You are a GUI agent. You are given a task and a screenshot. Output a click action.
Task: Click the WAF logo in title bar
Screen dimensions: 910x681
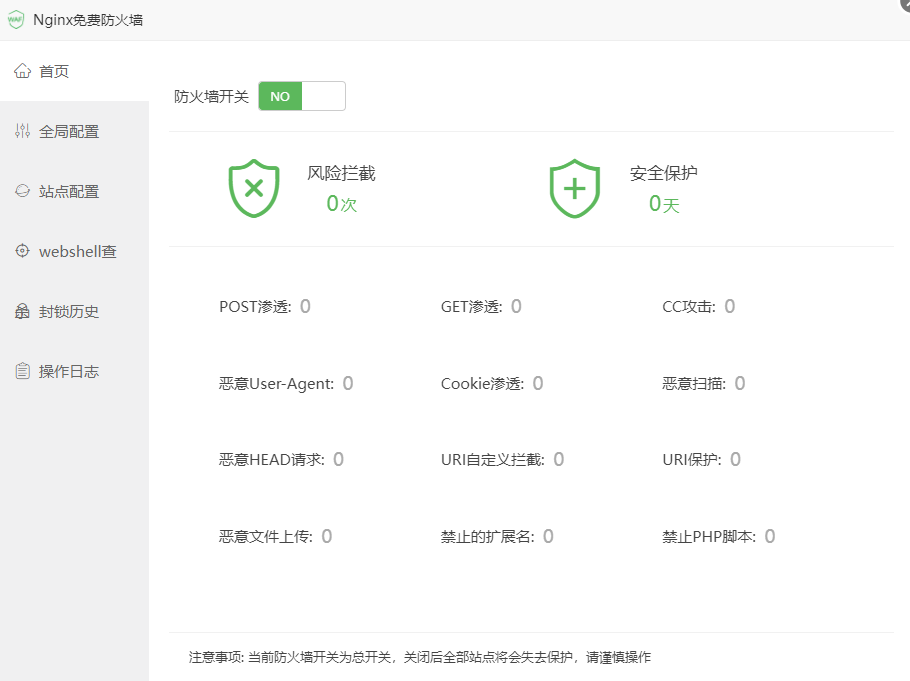(16, 19)
